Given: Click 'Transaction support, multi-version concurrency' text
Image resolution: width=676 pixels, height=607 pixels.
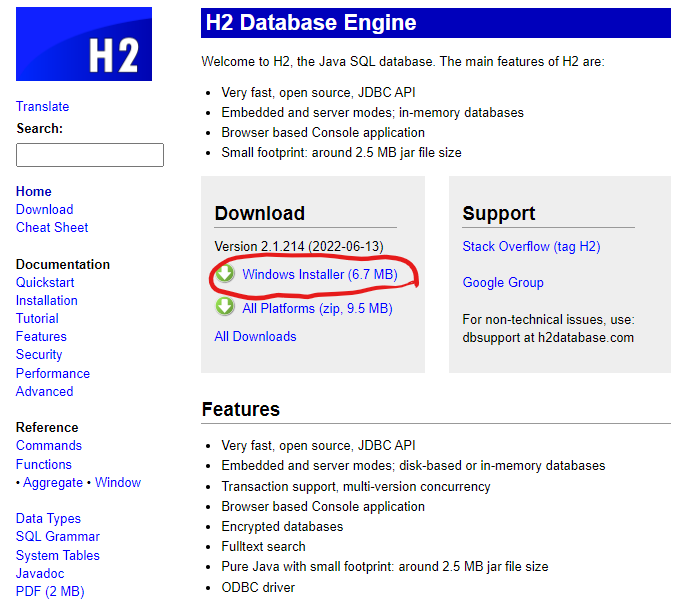Looking at the screenshot, I should click(356, 487).
